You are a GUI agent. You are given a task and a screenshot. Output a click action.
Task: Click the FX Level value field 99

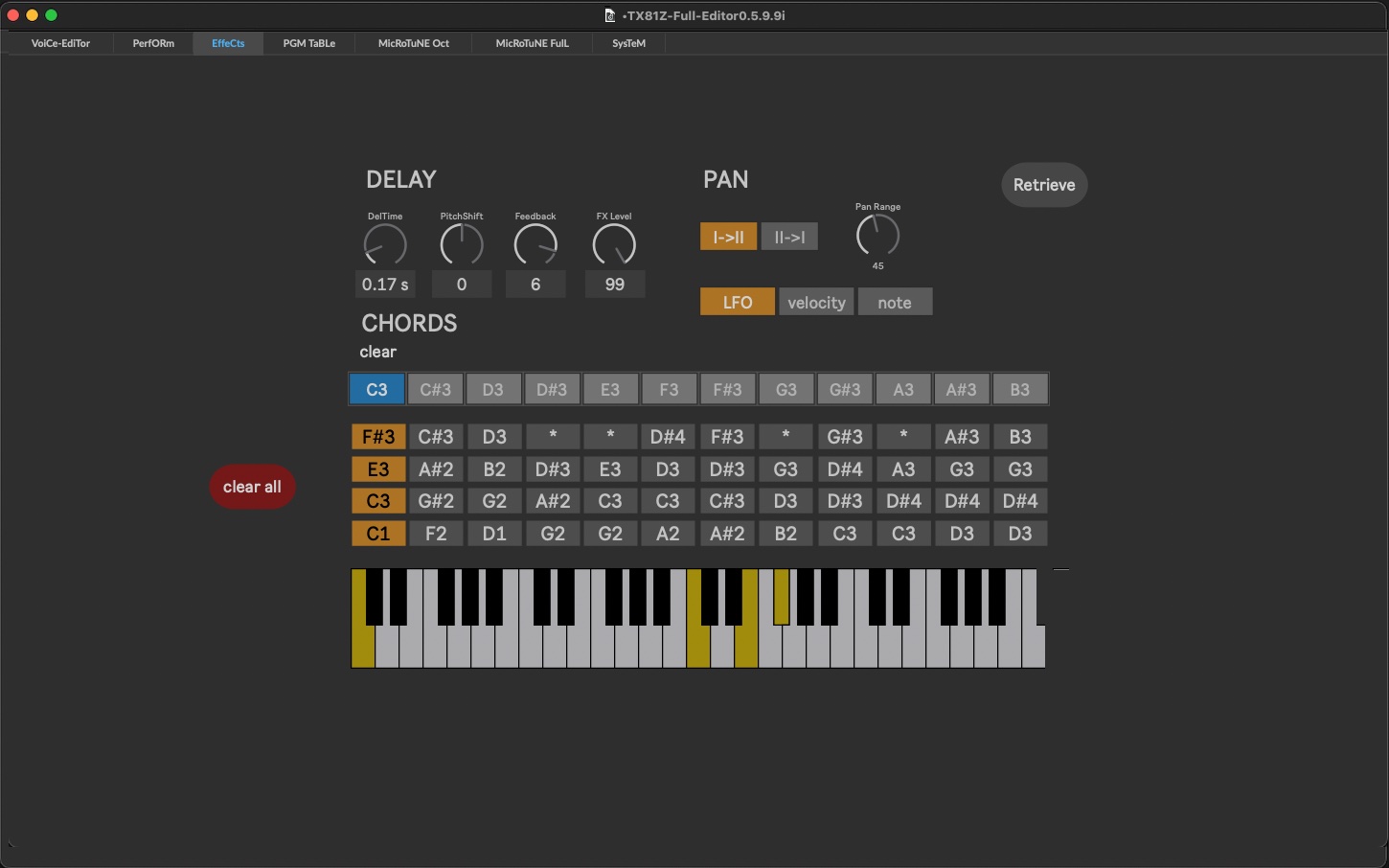tap(614, 285)
